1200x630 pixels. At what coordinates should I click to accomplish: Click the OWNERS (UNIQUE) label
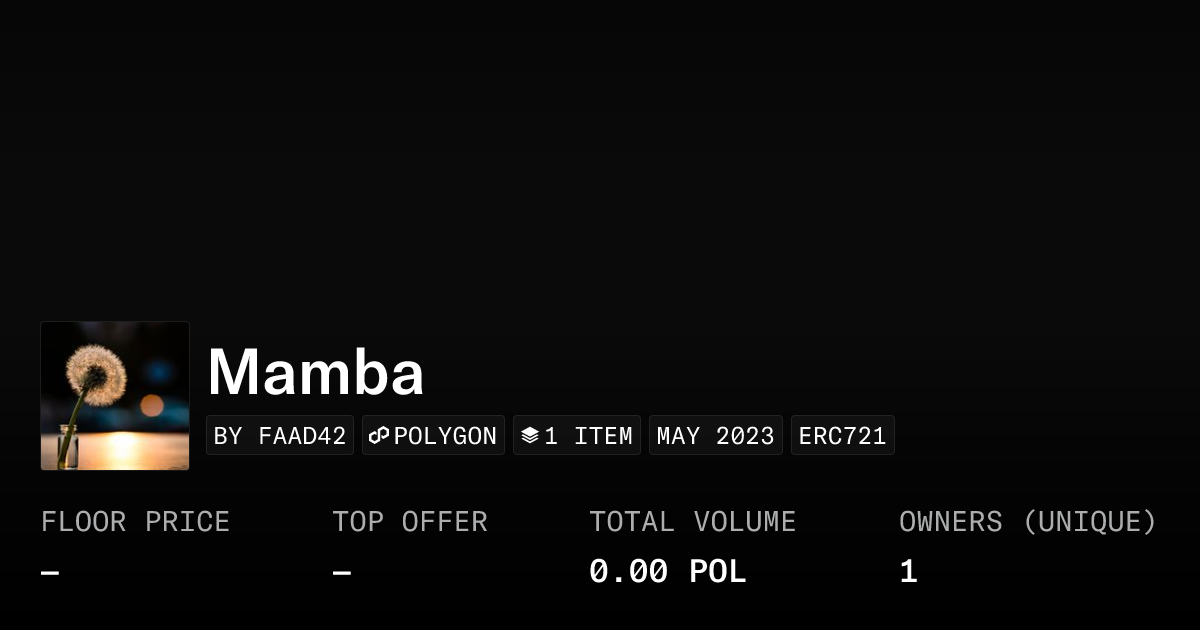point(1027,522)
